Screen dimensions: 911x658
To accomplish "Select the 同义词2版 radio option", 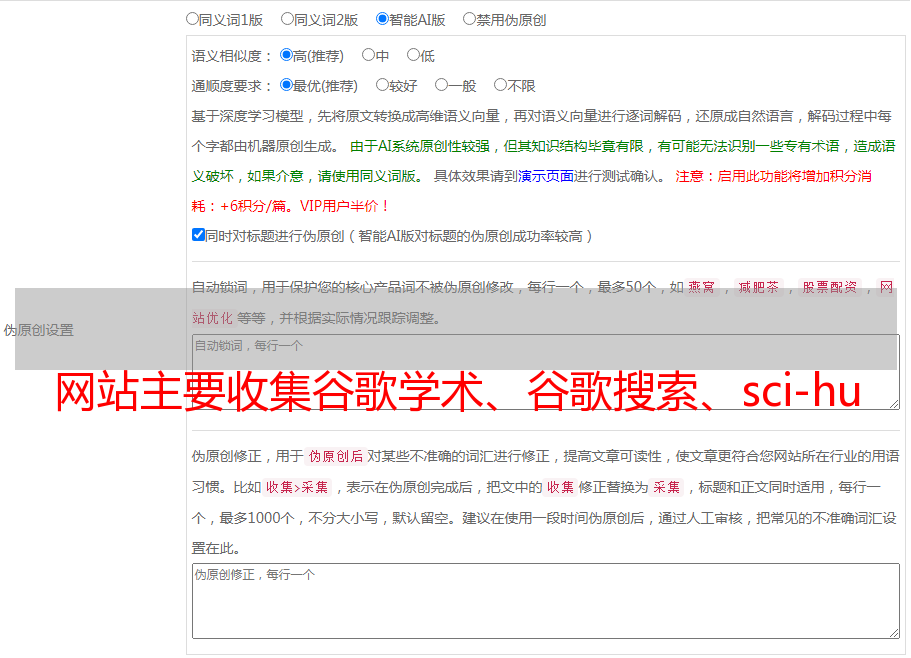I will pyautogui.click(x=287, y=19).
